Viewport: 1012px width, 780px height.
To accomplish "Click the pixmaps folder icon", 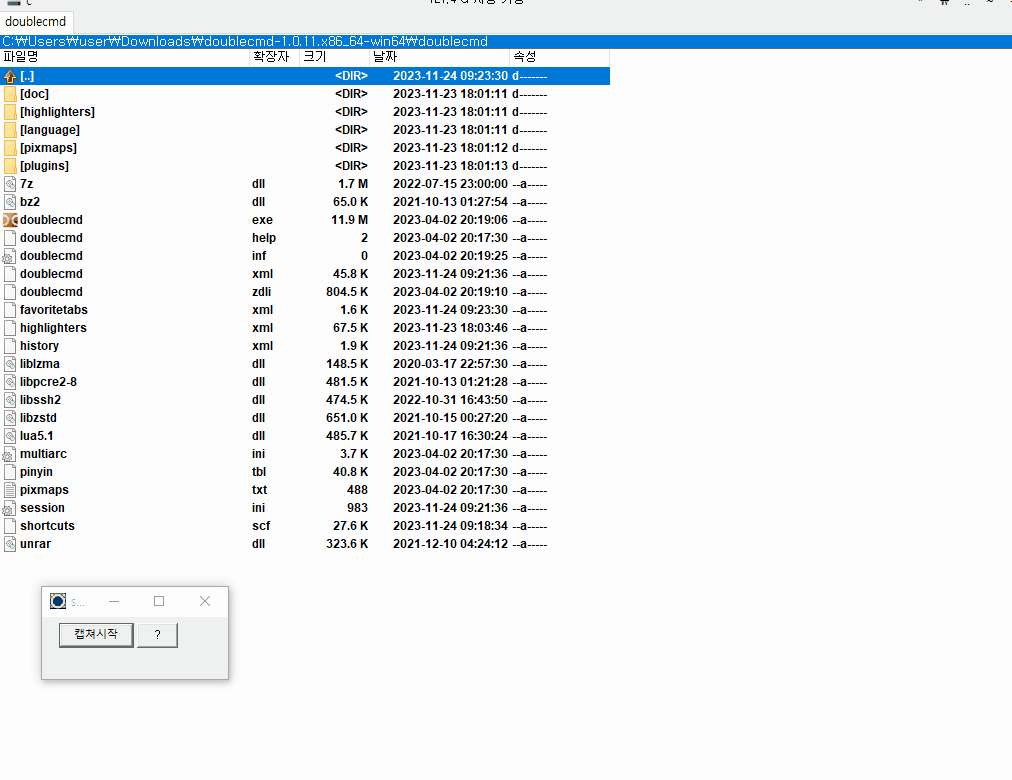I will tap(10, 148).
